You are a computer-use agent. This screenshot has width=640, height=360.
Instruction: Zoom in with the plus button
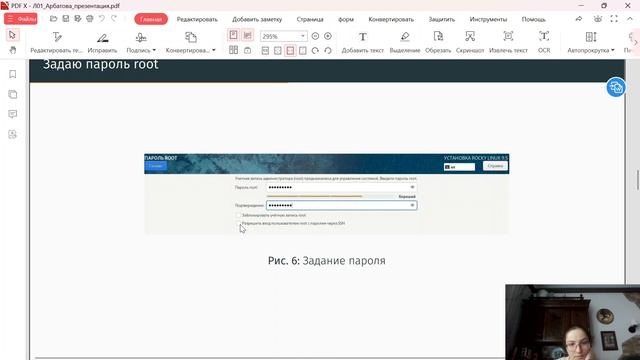pyautogui.click(x=328, y=36)
